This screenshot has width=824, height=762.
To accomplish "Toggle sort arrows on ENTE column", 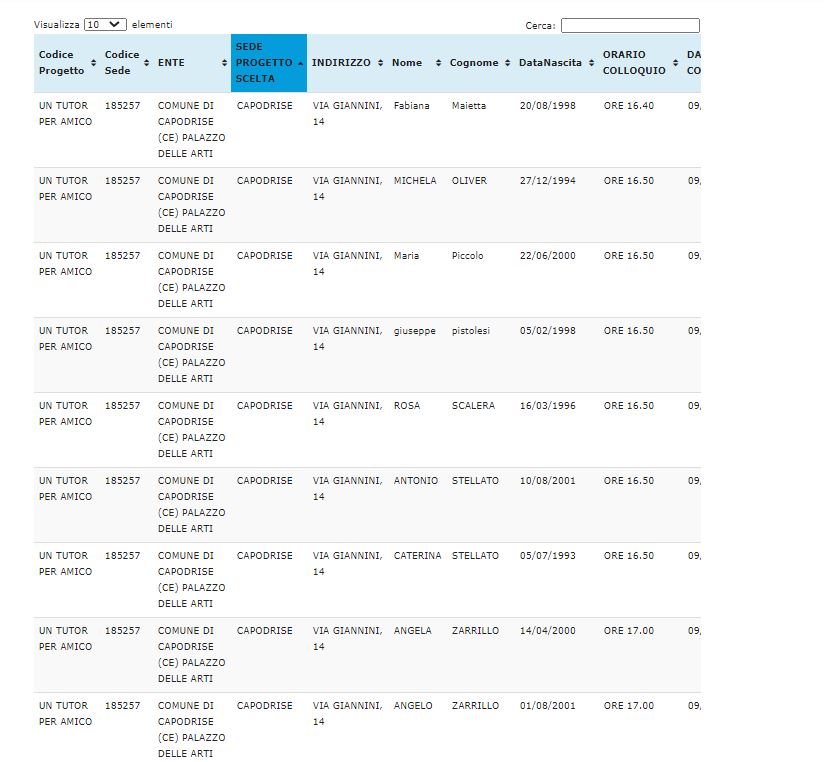I will point(224,63).
